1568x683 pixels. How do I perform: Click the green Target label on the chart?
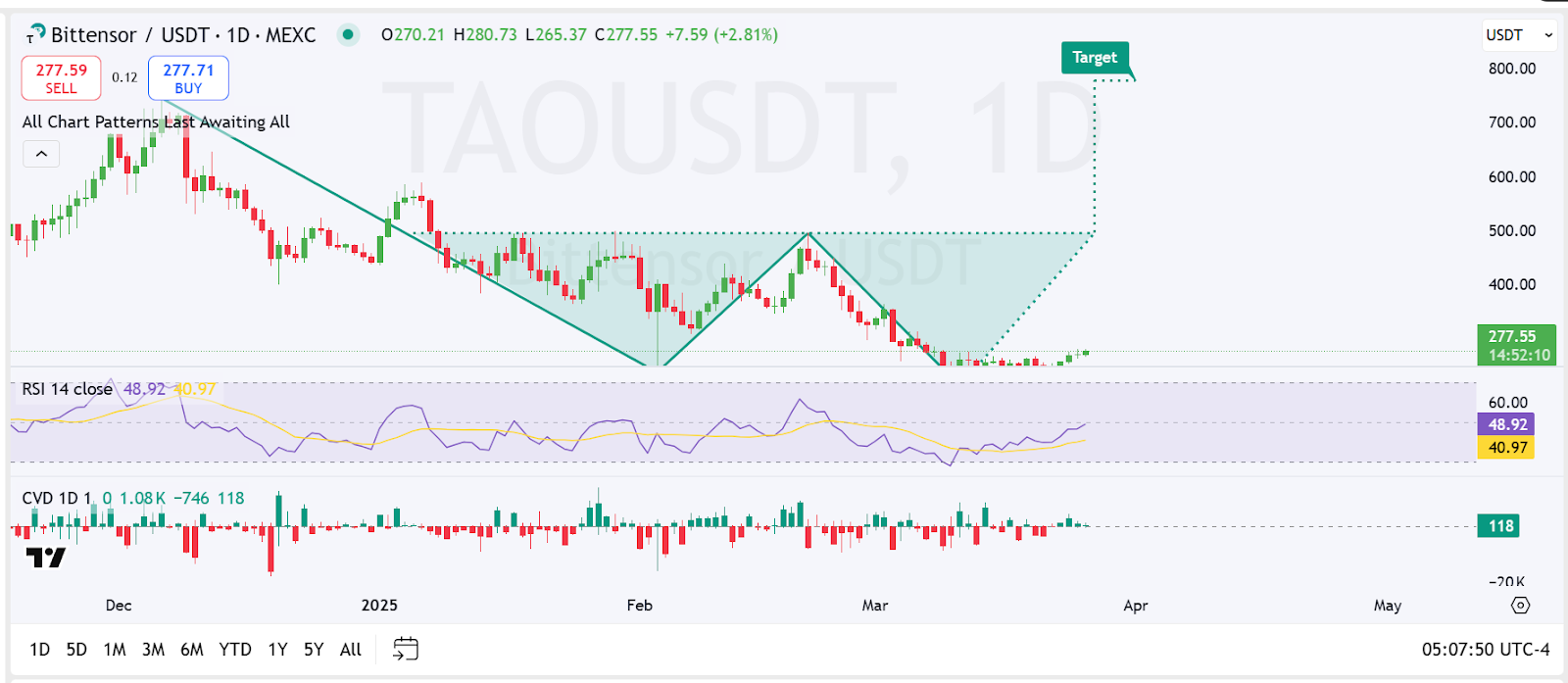(x=1095, y=58)
